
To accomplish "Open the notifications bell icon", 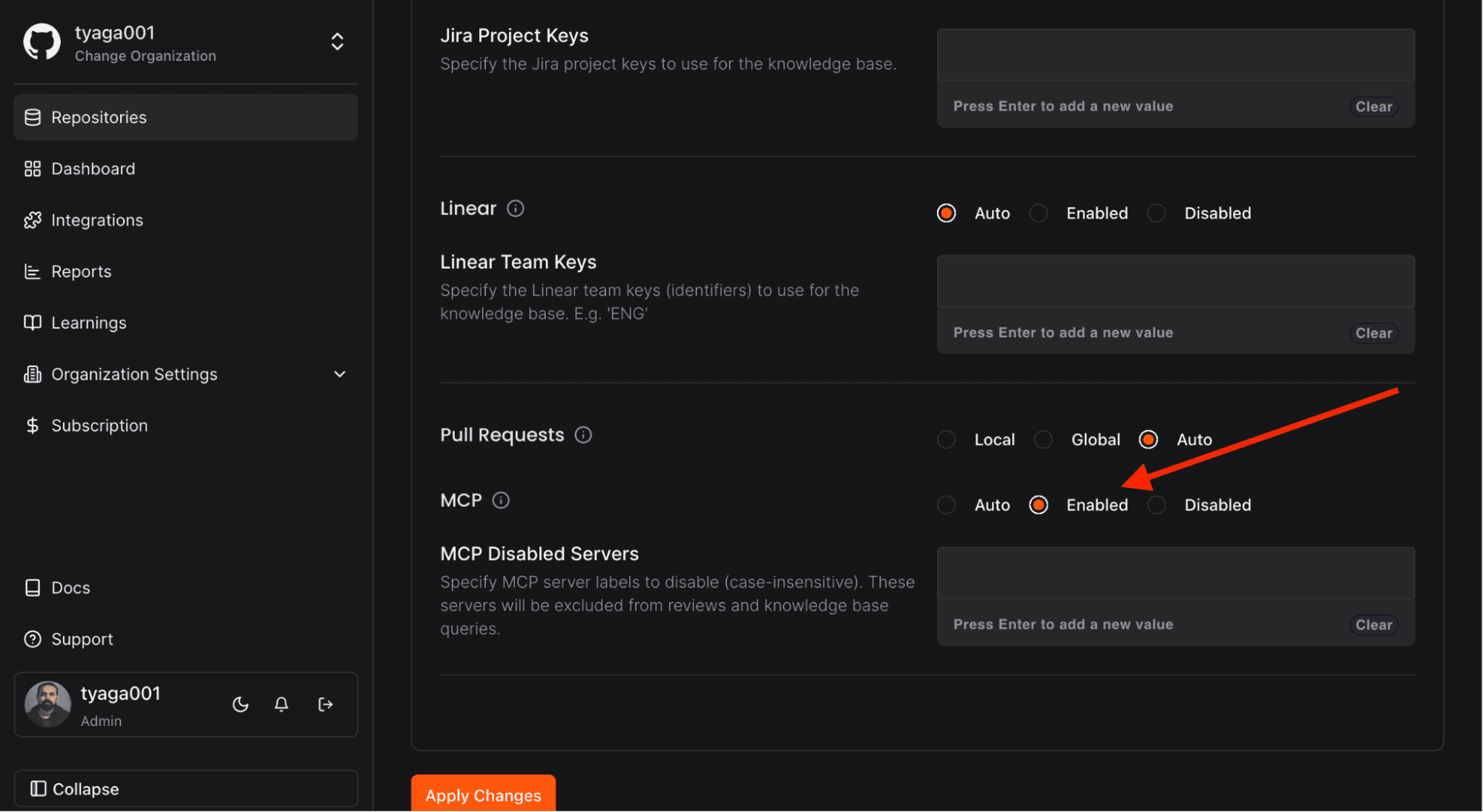I will click(x=281, y=704).
